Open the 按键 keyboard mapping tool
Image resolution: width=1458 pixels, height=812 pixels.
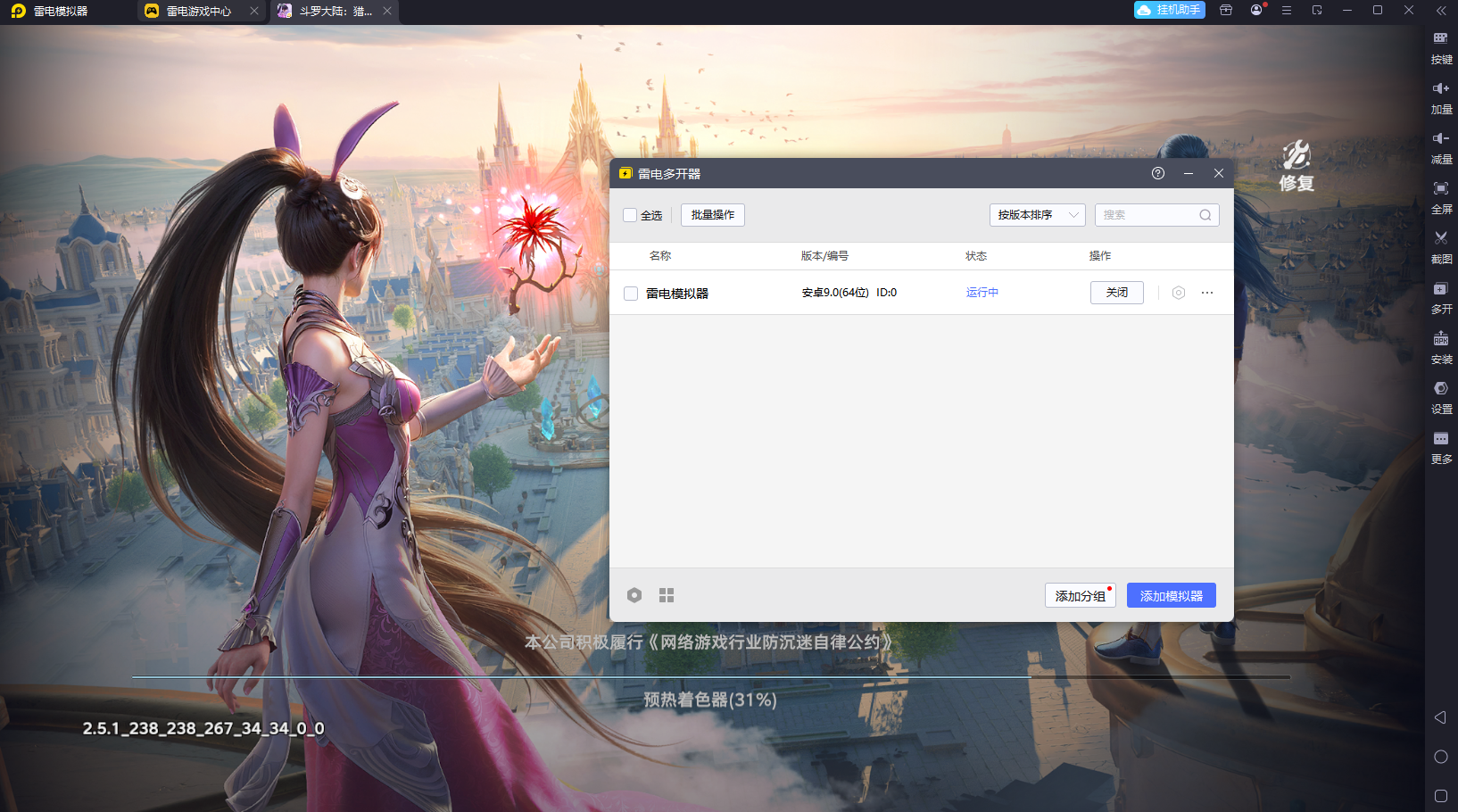1441,47
